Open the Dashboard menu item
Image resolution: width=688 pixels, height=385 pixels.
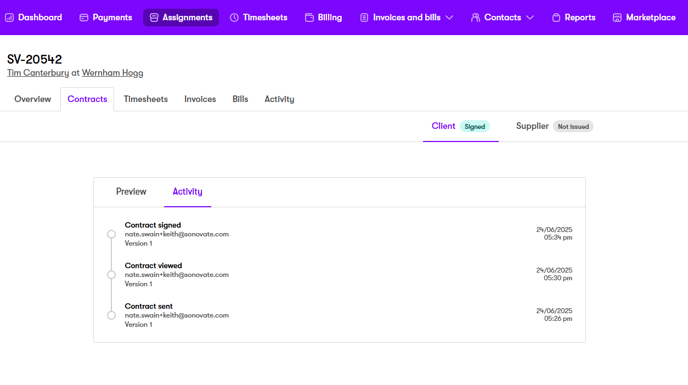pyautogui.click(x=34, y=18)
